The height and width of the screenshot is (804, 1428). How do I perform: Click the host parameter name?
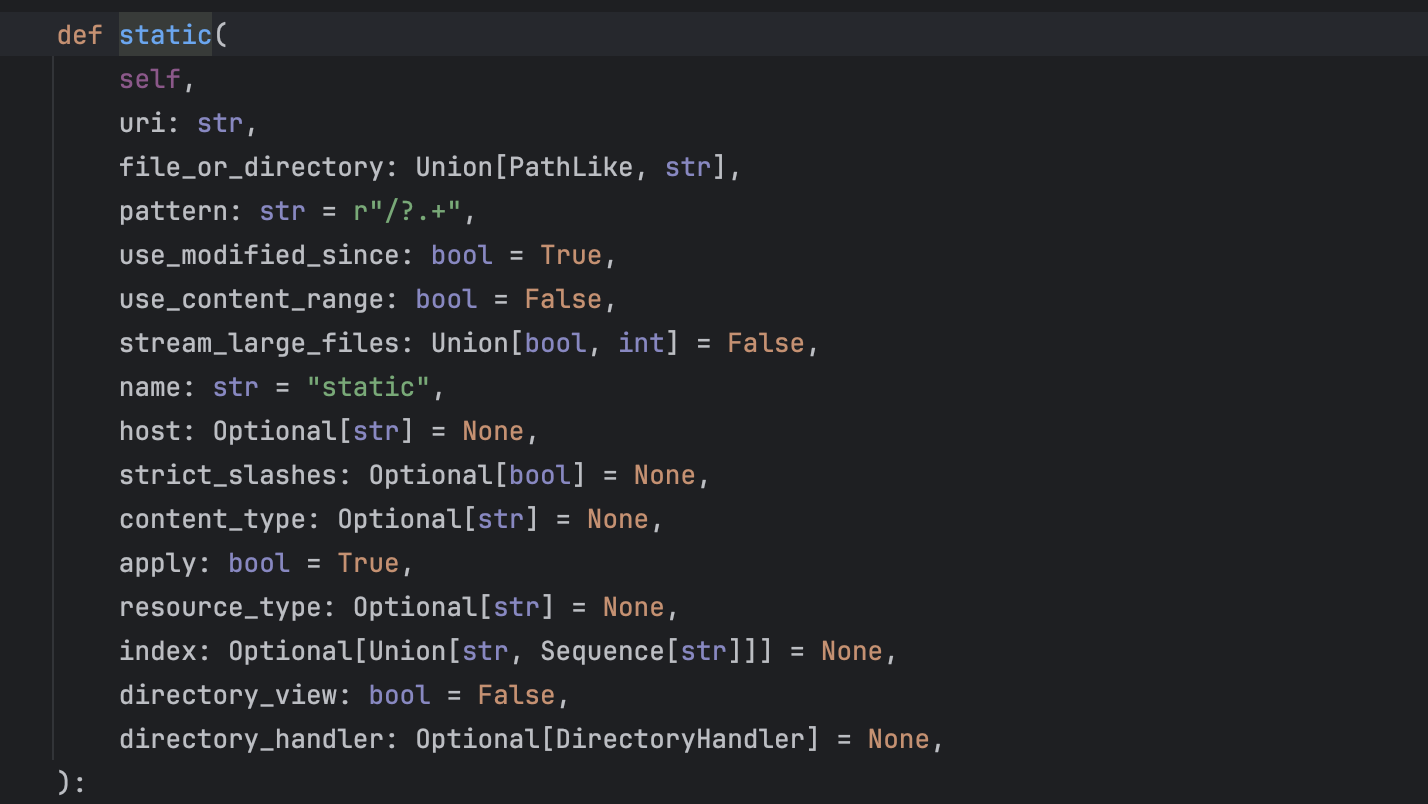click(150, 431)
